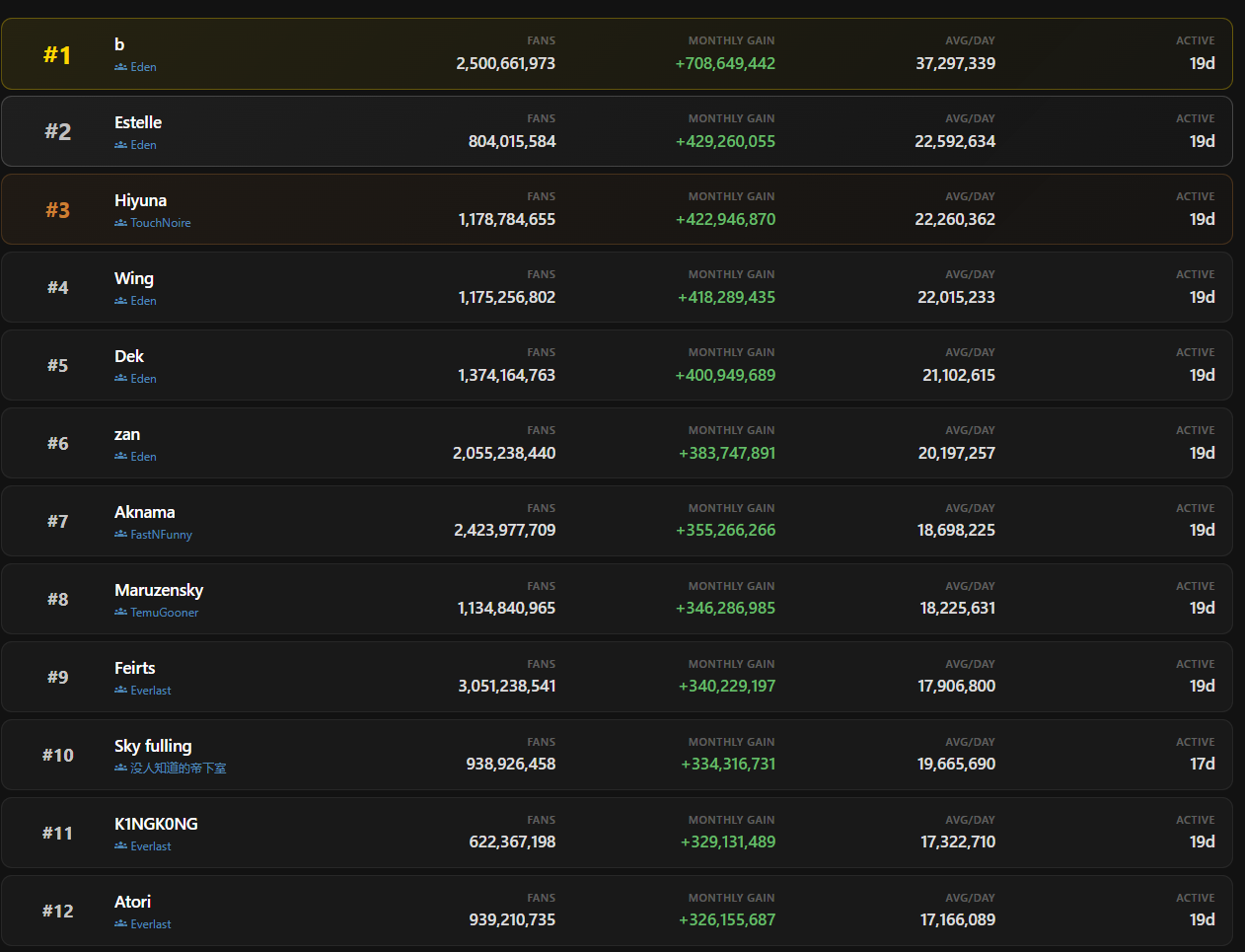Open Eden club link under Dek
1245x952 pixels.
click(x=143, y=379)
